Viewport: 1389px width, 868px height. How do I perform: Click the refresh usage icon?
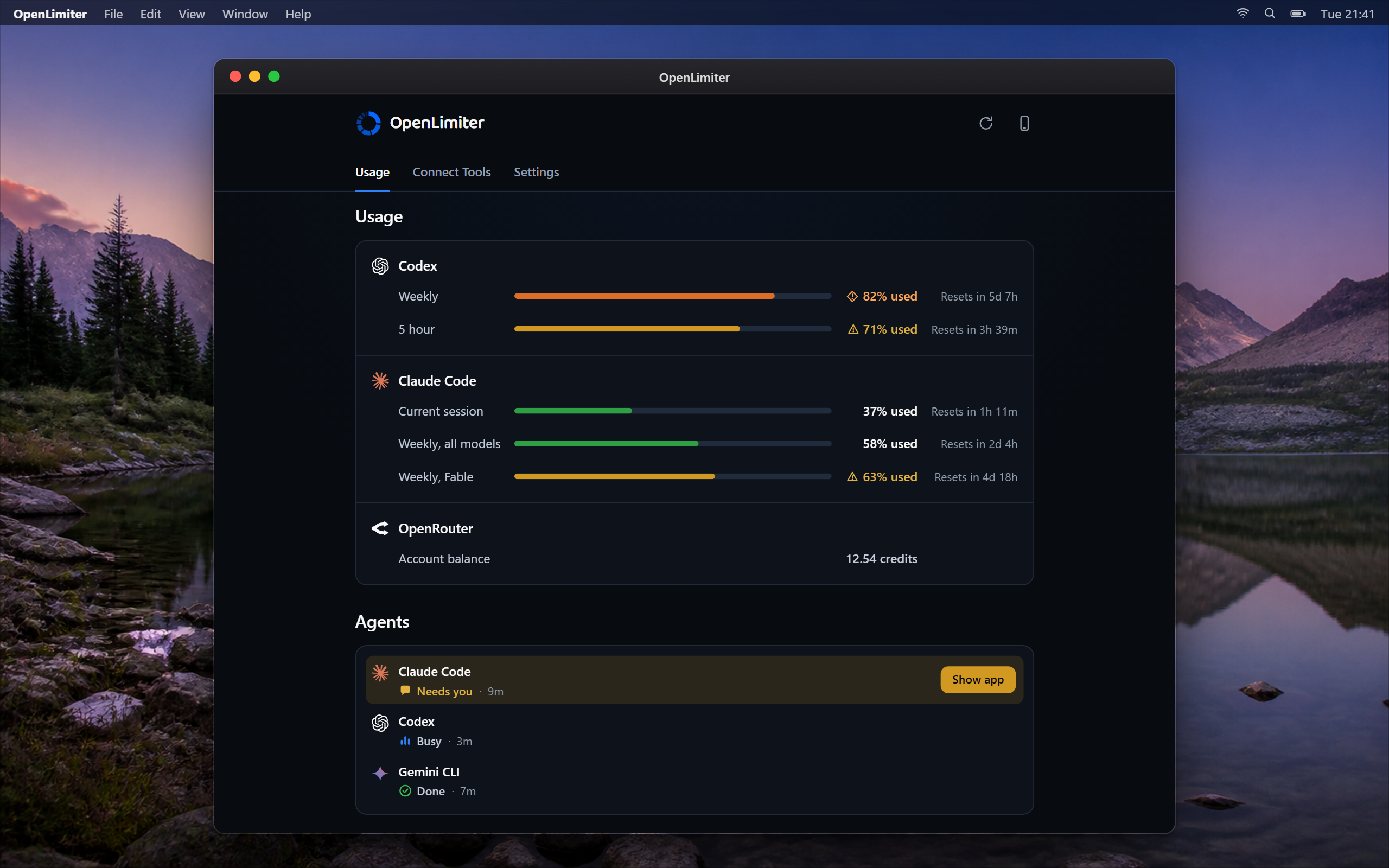pos(985,123)
